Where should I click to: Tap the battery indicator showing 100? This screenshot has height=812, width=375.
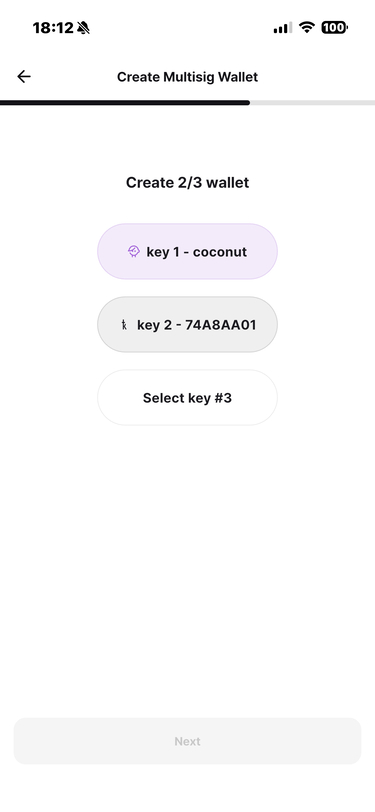(x=335, y=27)
